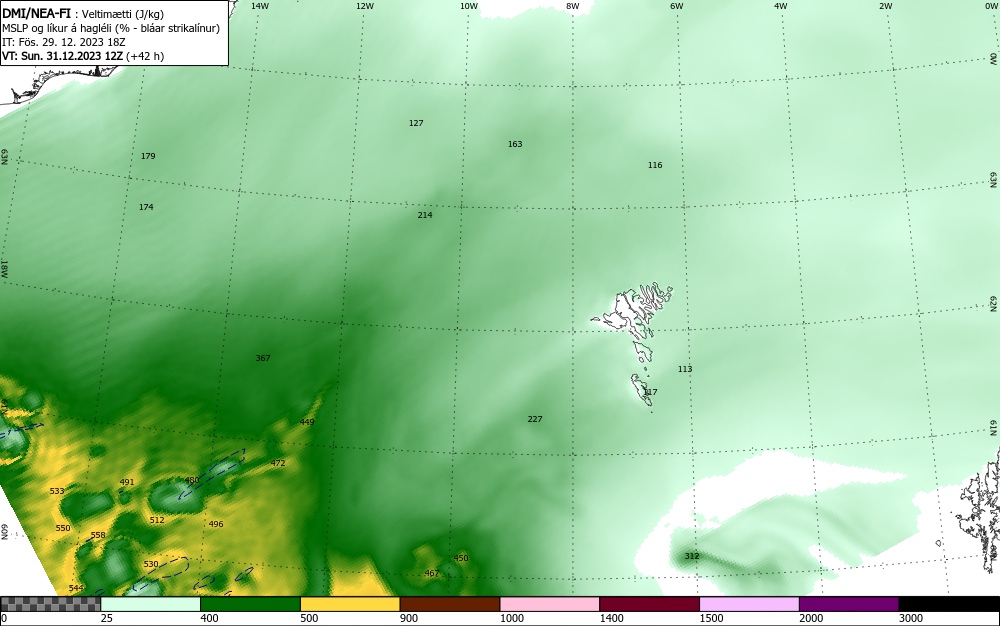Click the map value 367
Image resolution: width=1000 pixels, height=626 pixels.
pos(263,358)
